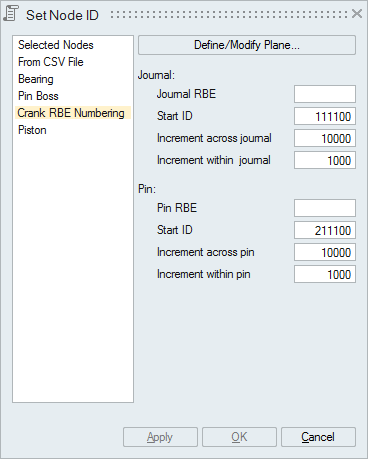Click the Increment across pin field
The width and height of the screenshot is (368, 459).
click(325, 252)
